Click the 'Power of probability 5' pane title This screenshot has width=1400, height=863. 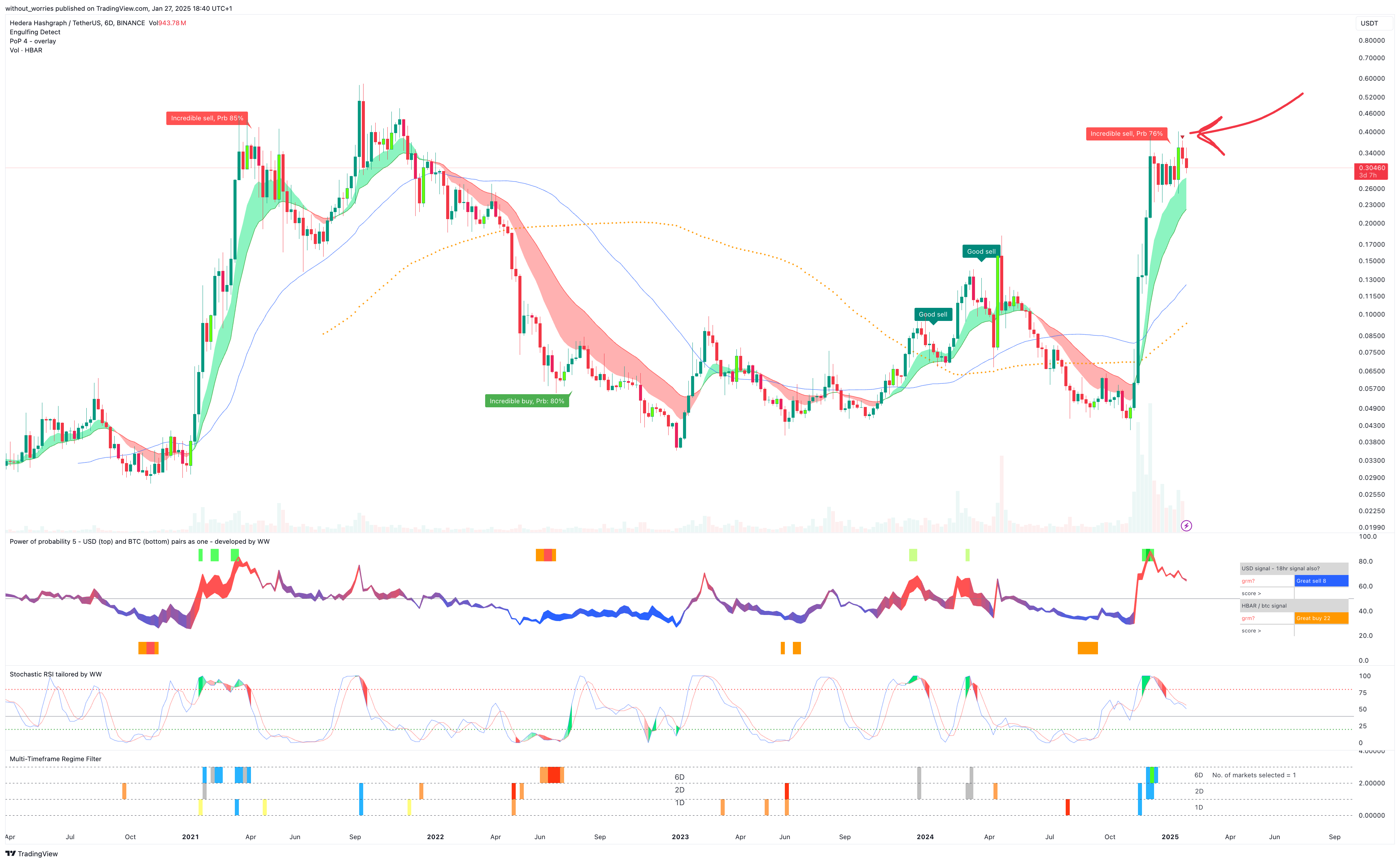tap(139, 542)
